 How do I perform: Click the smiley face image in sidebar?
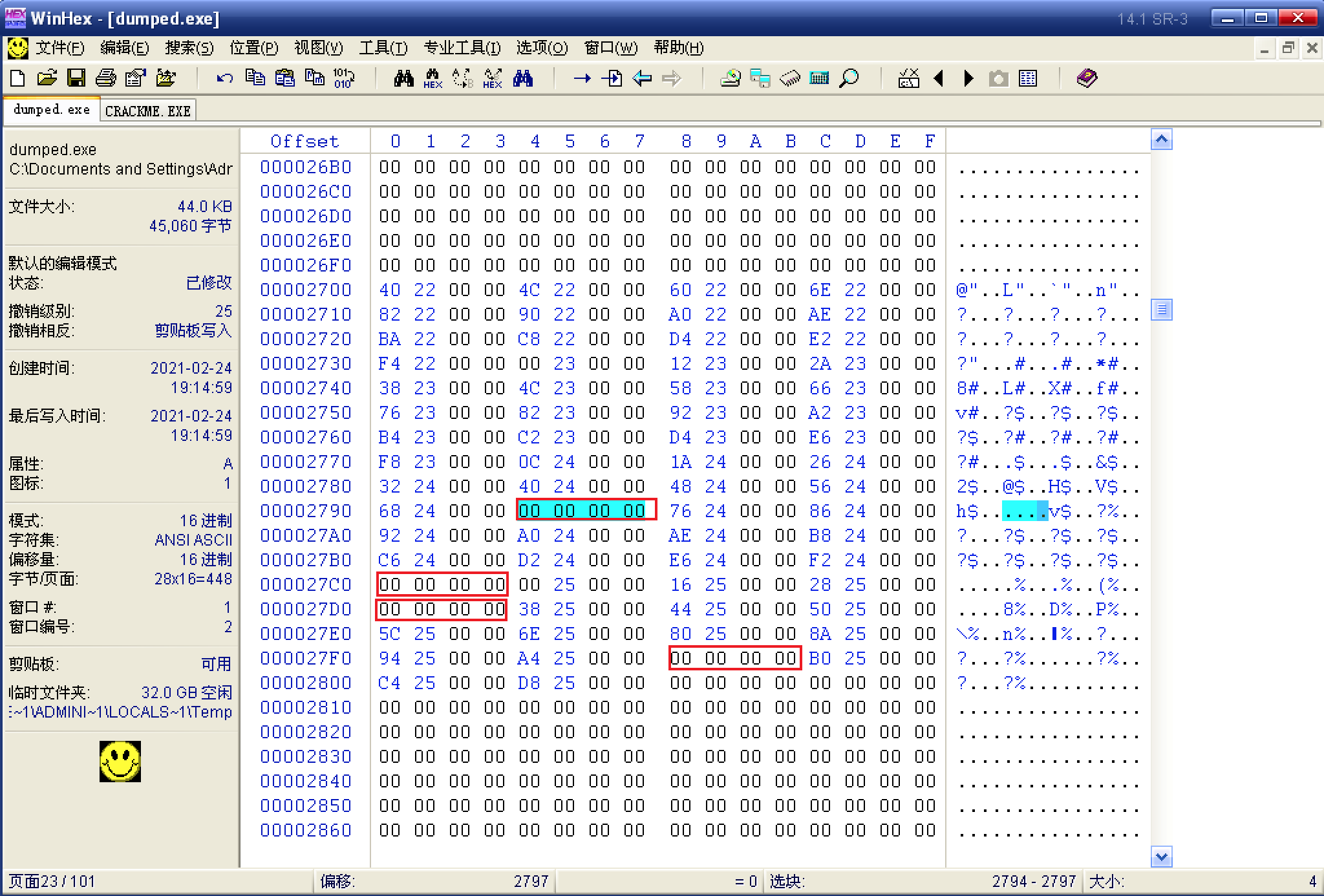pos(119,762)
